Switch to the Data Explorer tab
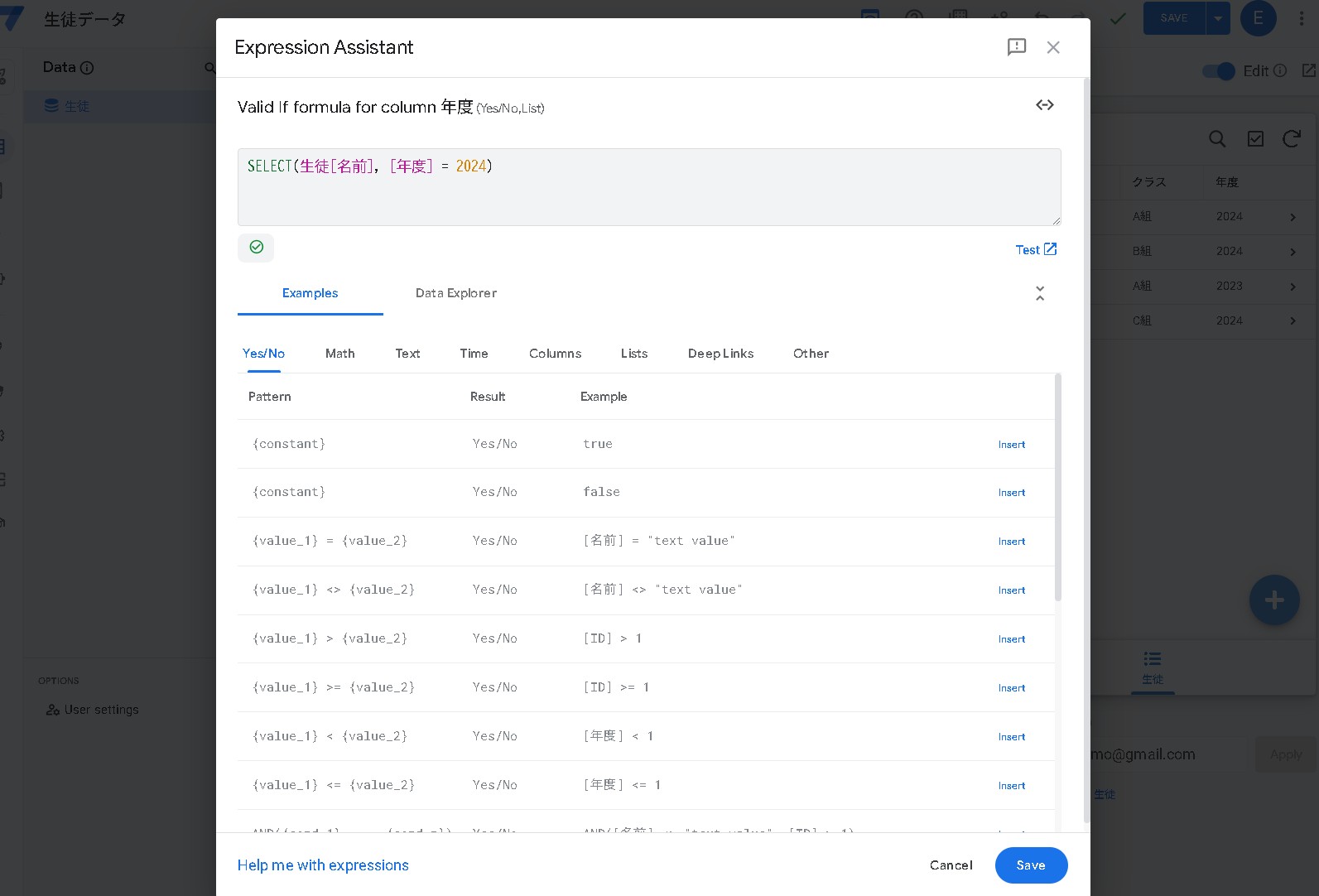 (455, 293)
